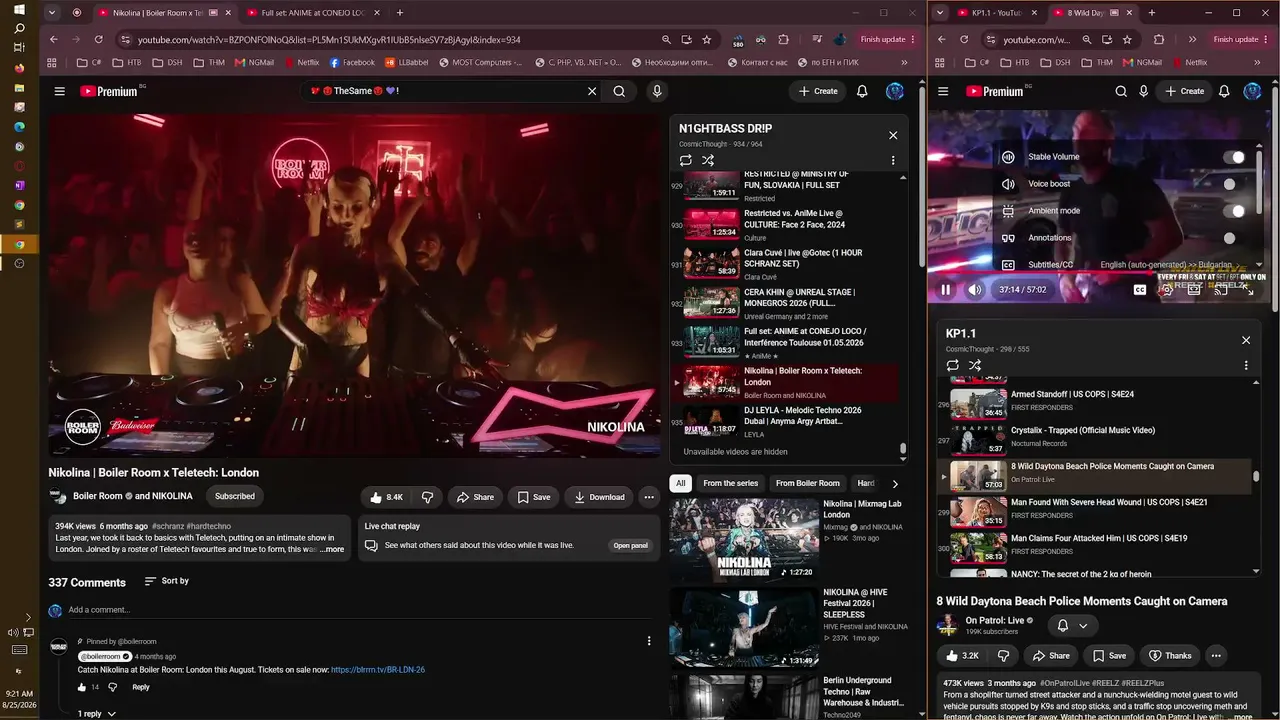Open KP1.1 playlist options menu
The height and width of the screenshot is (720, 1280).
1246,365
